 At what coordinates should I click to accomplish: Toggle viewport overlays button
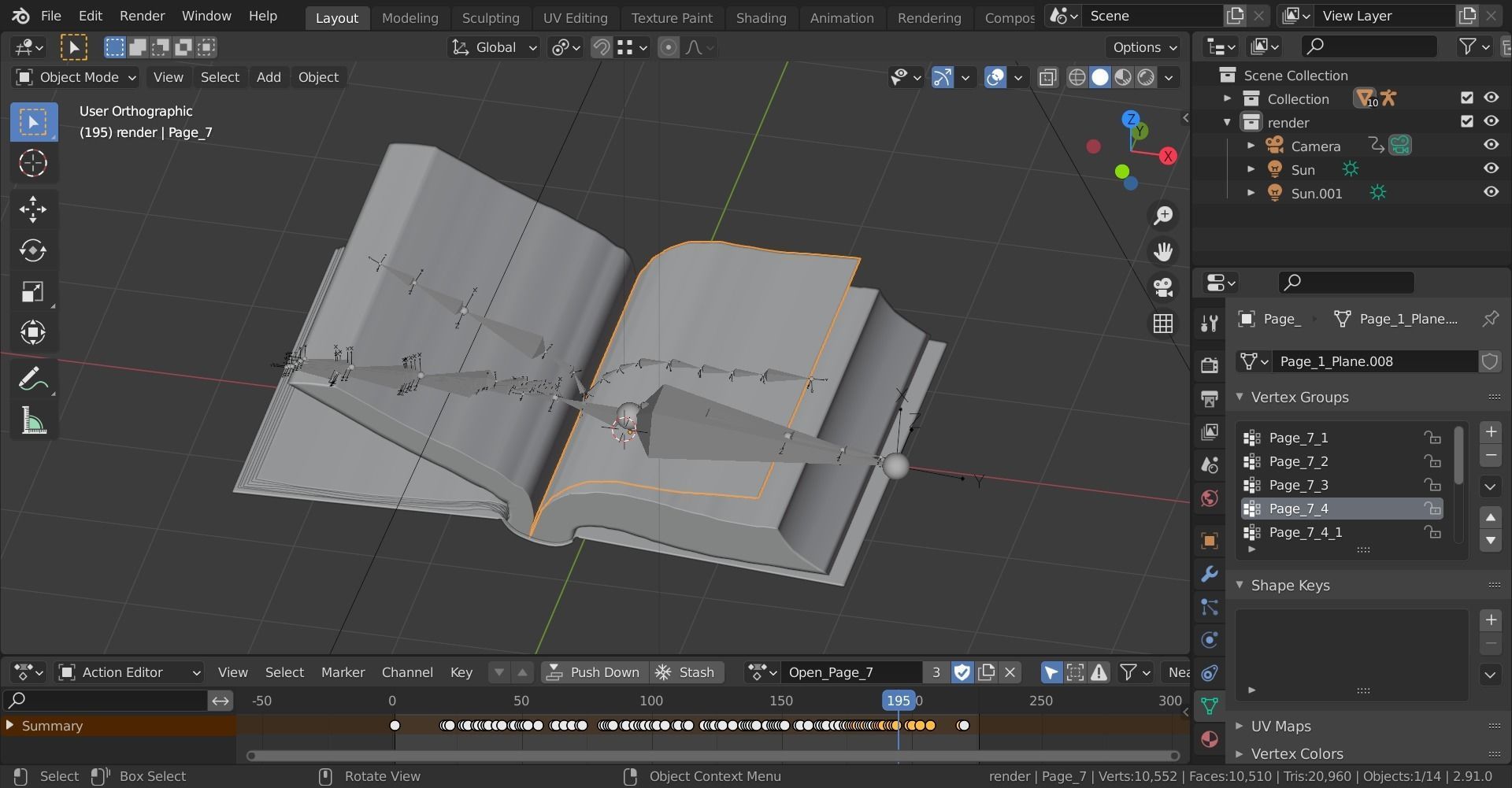(995, 77)
